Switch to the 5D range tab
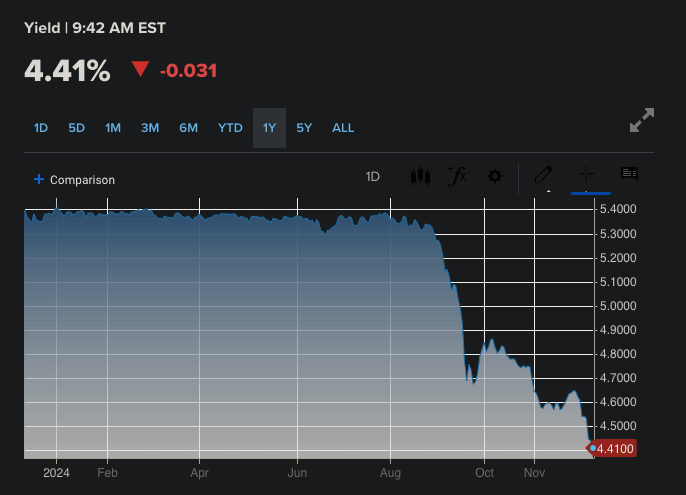Viewport: 686px width, 495px height. point(77,128)
